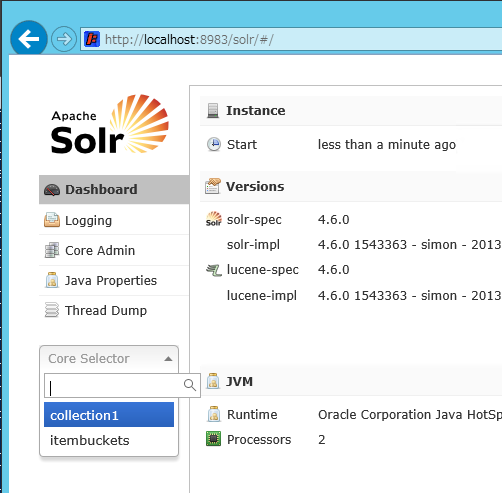Click the Versions notepad icon
The width and height of the screenshot is (502, 493).
click(x=213, y=186)
